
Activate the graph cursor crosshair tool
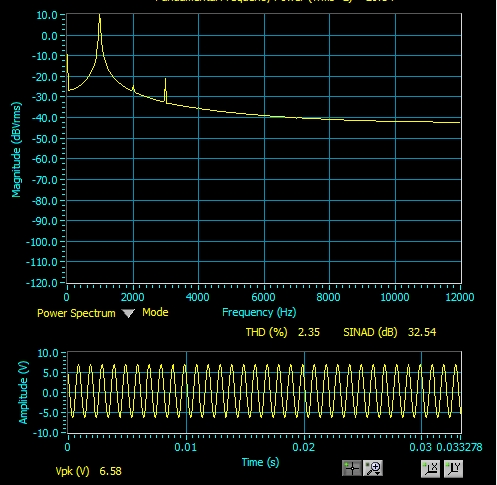pyautogui.click(x=352, y=468)
